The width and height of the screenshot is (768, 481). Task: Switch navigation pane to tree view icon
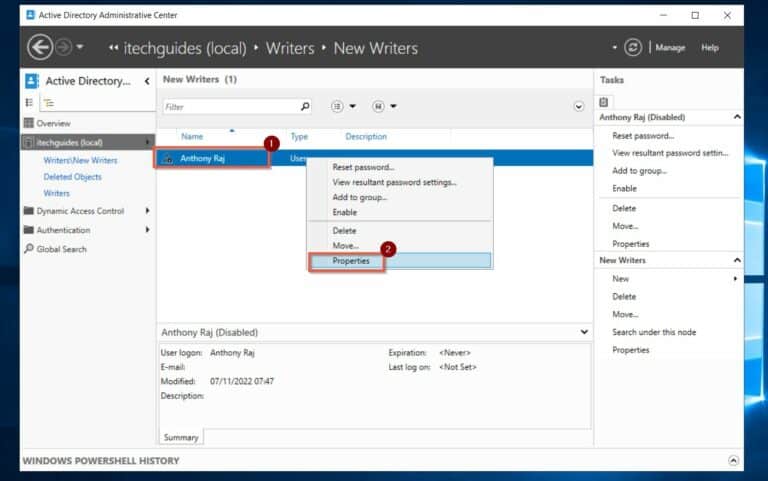click(x=48, y=103)
